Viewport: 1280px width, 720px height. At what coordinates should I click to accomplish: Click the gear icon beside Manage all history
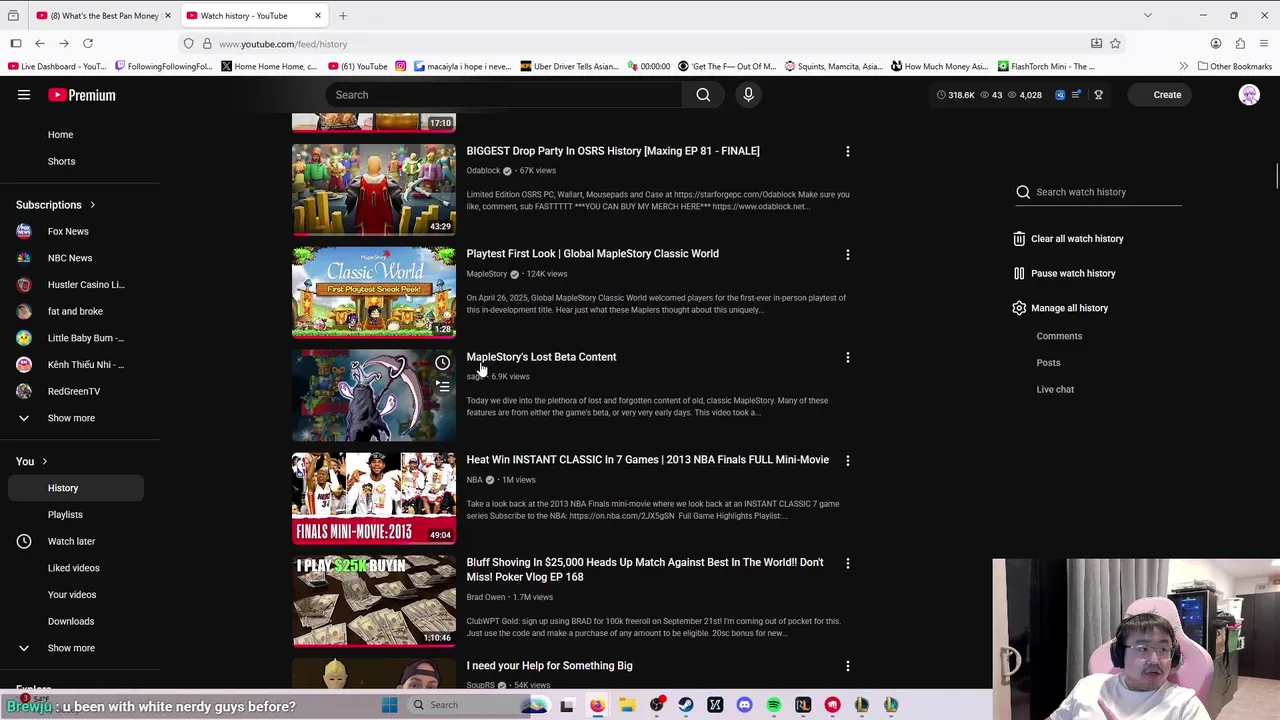[x=1019, y=308]
